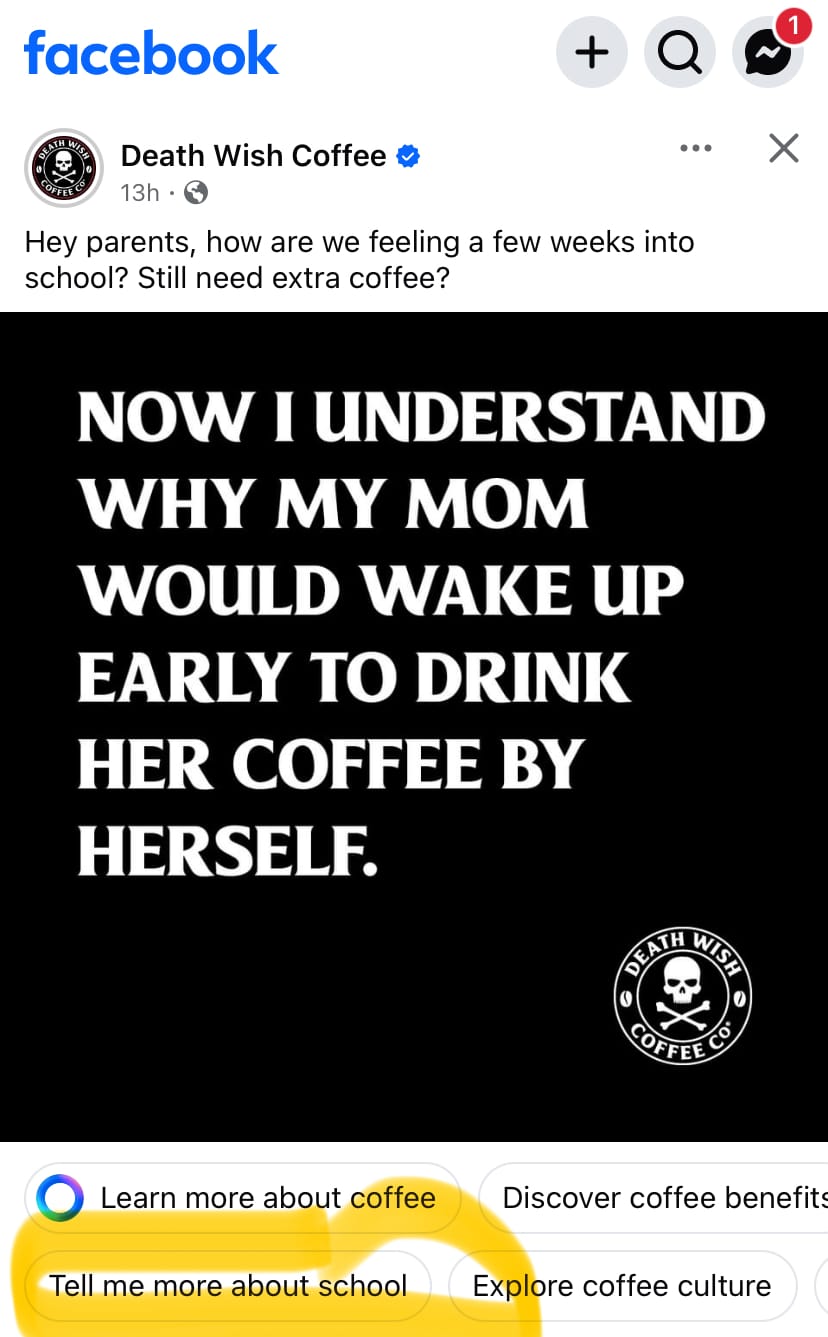828x1337 pixels.
Task: Click the 13h post timestamp
Action: [140, 192]
